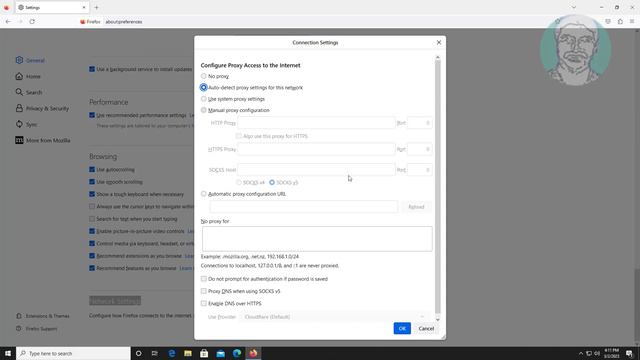Show hidden system tray icons
The width and height of the screenshot is (640, 360).
(x=581, y=353)
